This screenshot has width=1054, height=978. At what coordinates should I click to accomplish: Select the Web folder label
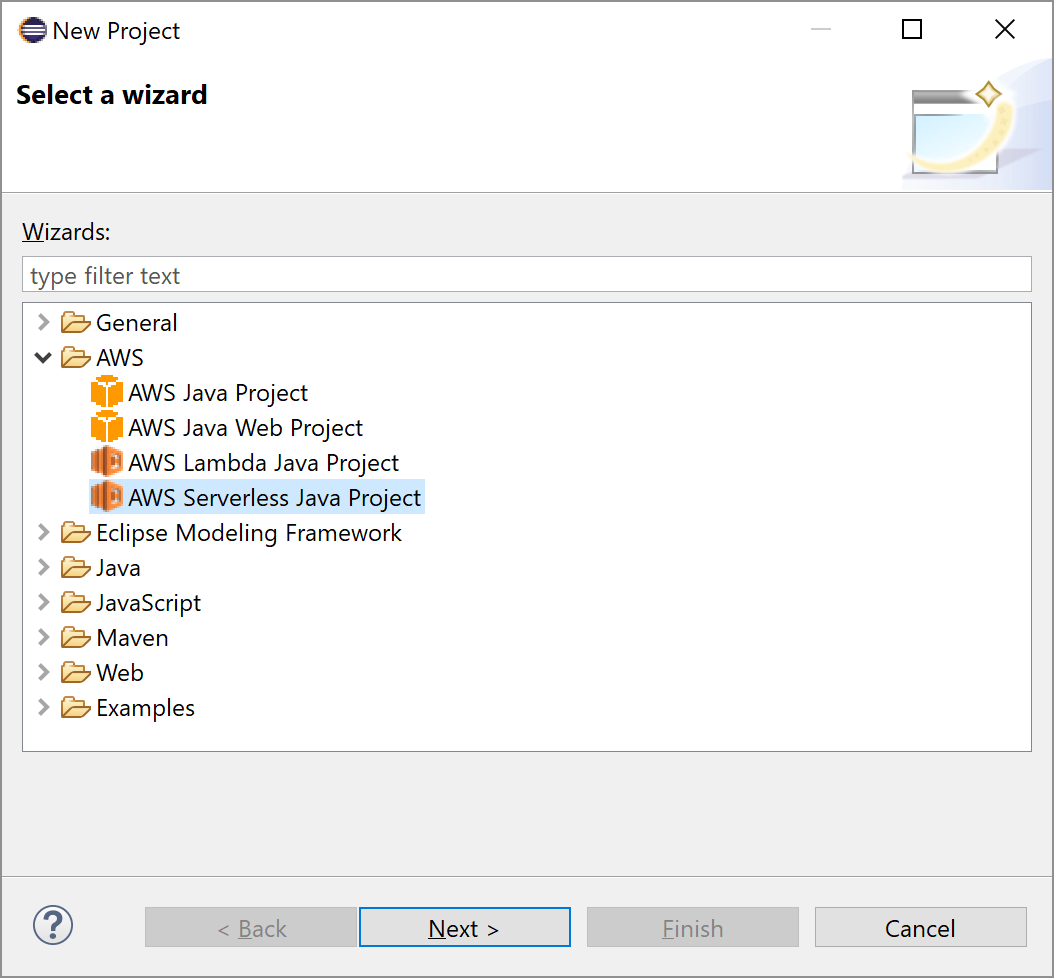point(120,673)
